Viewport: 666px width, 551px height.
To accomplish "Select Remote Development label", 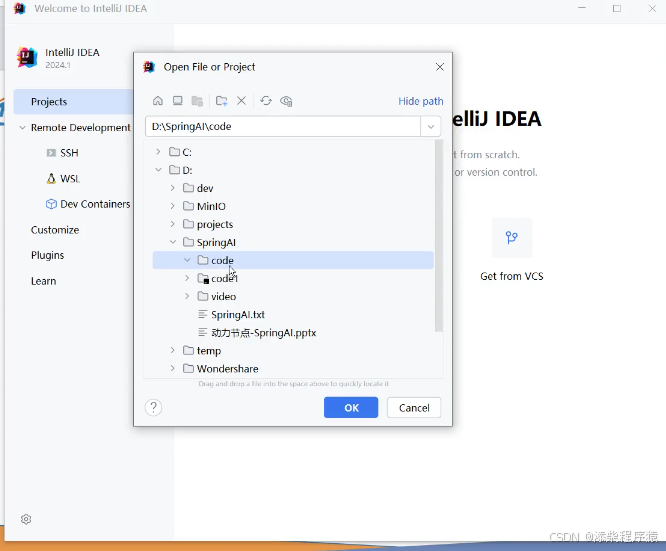I will (81, 127).
